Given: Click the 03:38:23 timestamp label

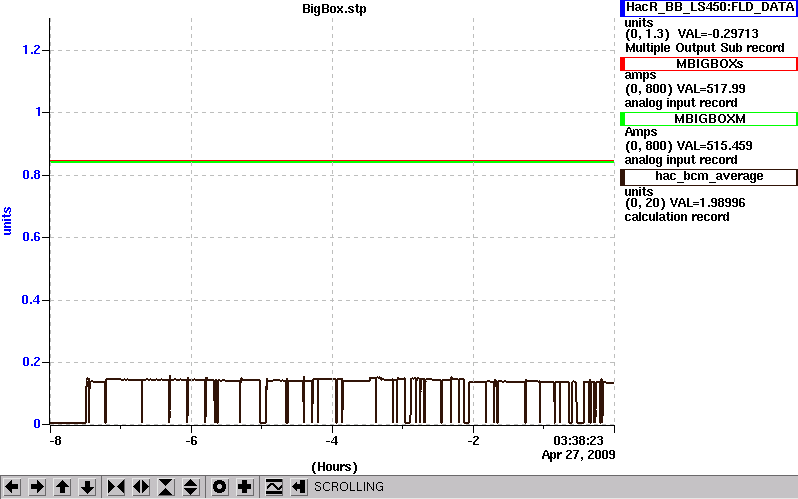Looking at the screenshot, I should 578,440.
